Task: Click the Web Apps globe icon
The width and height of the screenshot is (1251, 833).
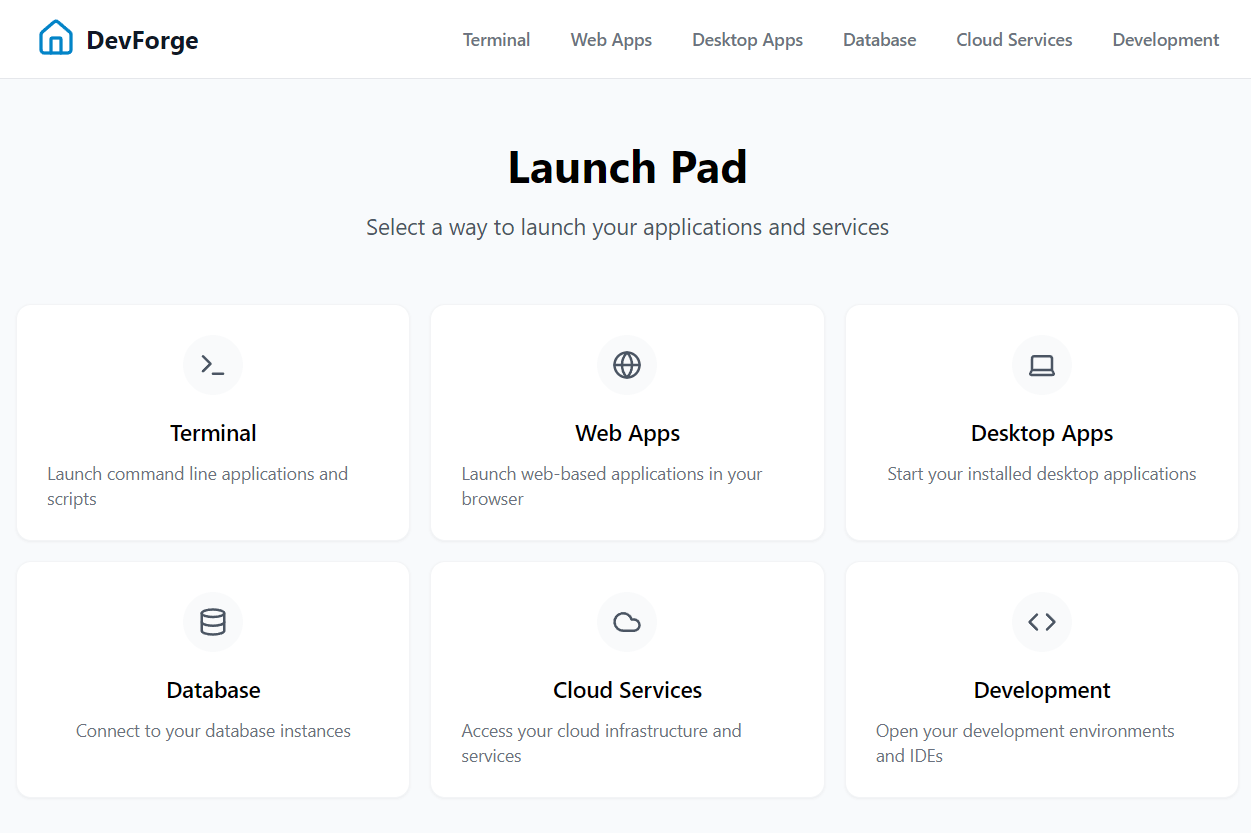Action: [x=627, y=365]
